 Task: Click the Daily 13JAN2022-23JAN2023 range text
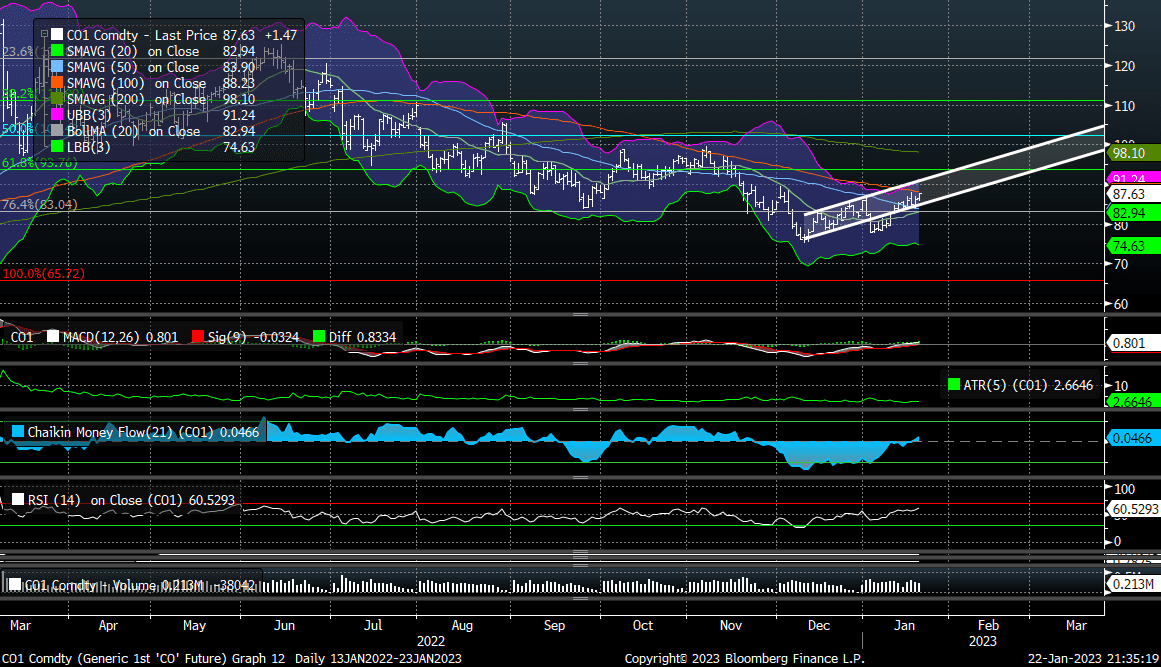click(x=378, y=659)
